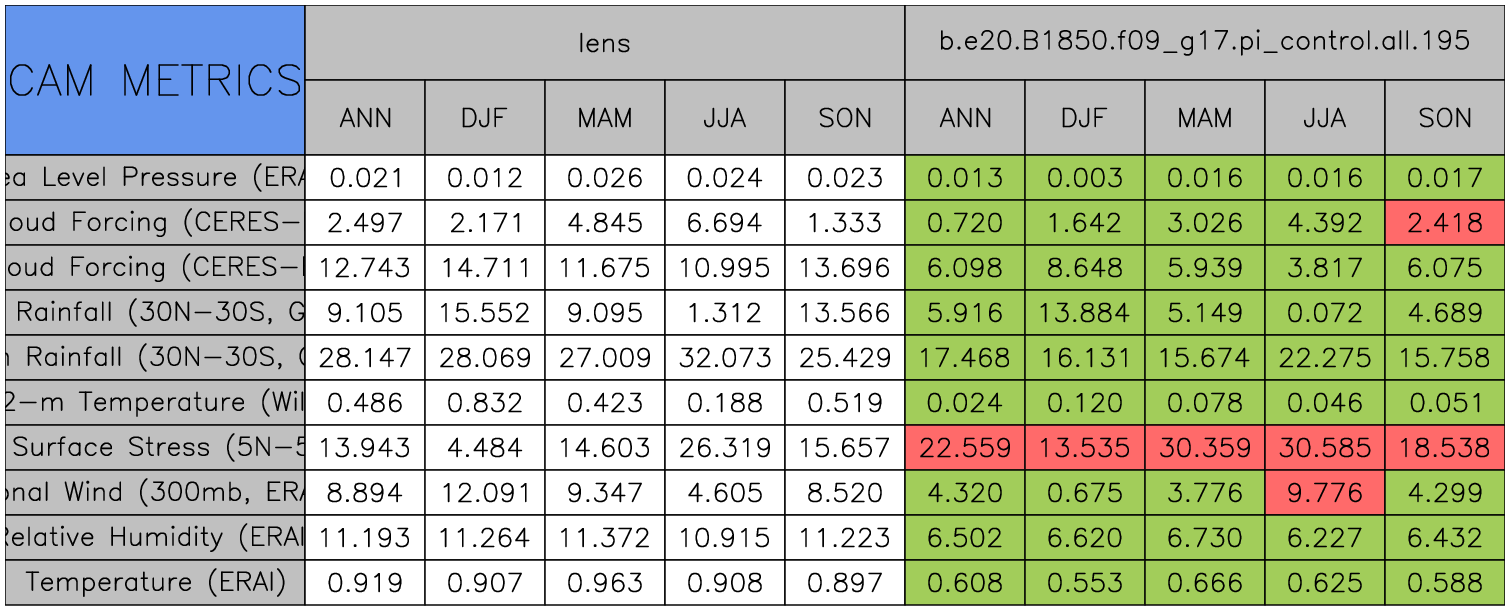1510x611 pixels.
Task: Click the white cell showing 0.486
Action: 365,403
